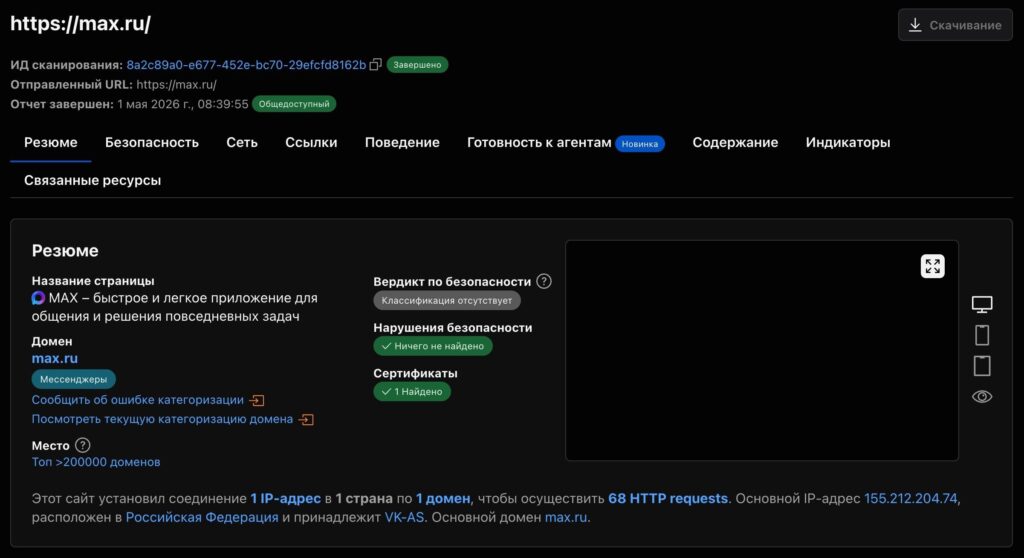Open the Готовность к агентам tab
Viewport: 1024px width, 558px height.
[539, 142]
